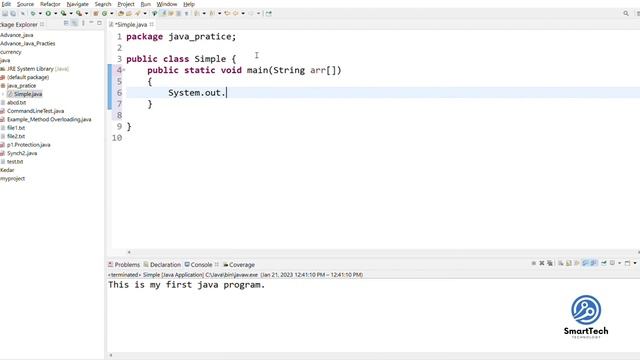
Task: Click the External Tools run icon
Action: (x=79, y=13)
